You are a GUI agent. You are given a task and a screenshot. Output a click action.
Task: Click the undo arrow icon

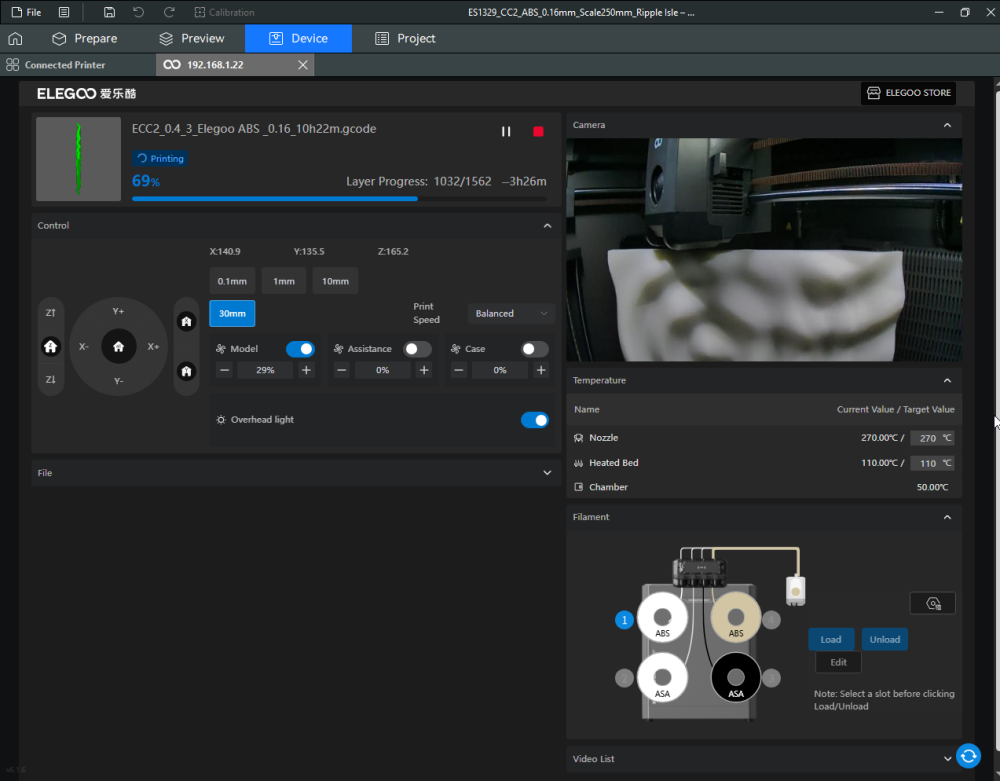(138, 12)
